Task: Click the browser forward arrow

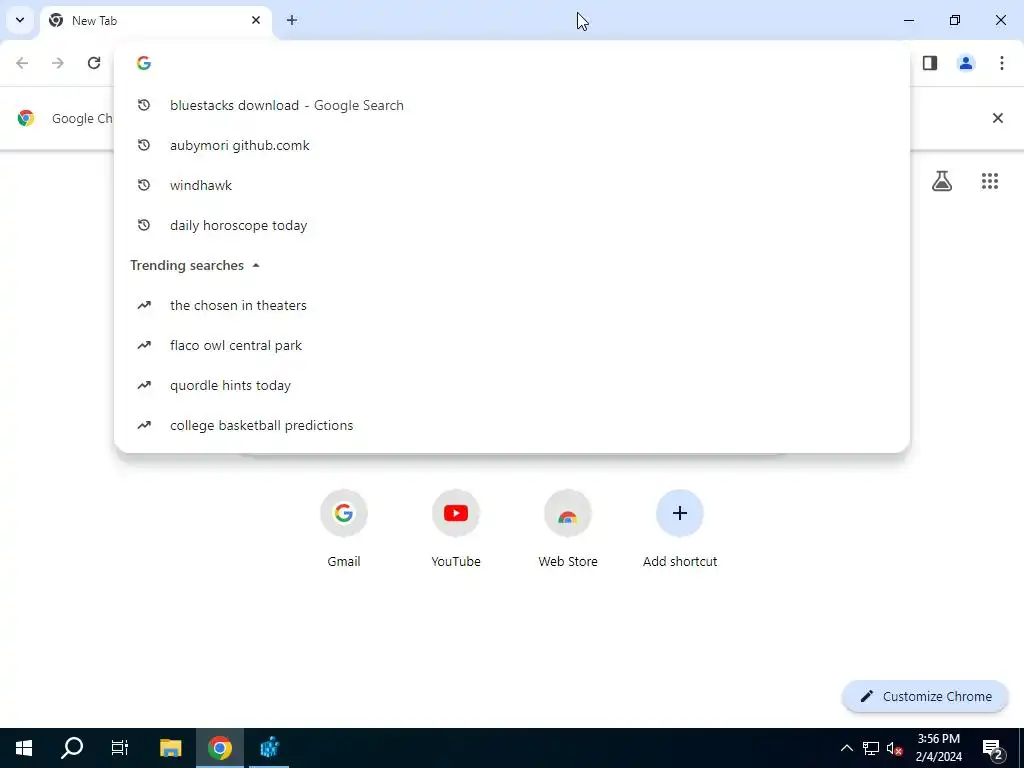Action: [58, 63]
